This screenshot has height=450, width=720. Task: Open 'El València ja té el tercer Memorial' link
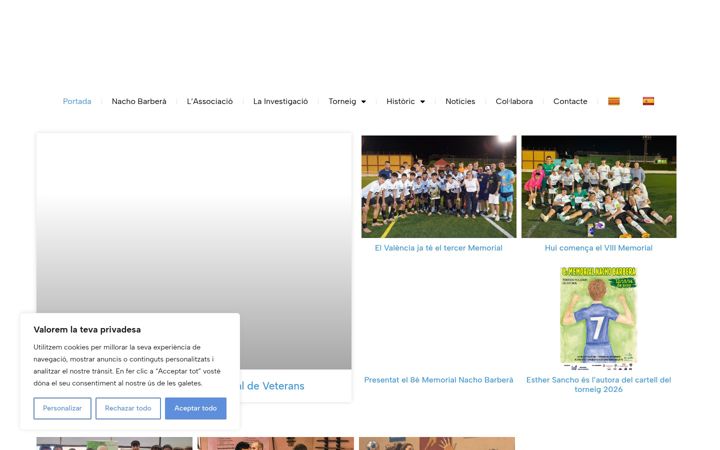coord(439,248)
